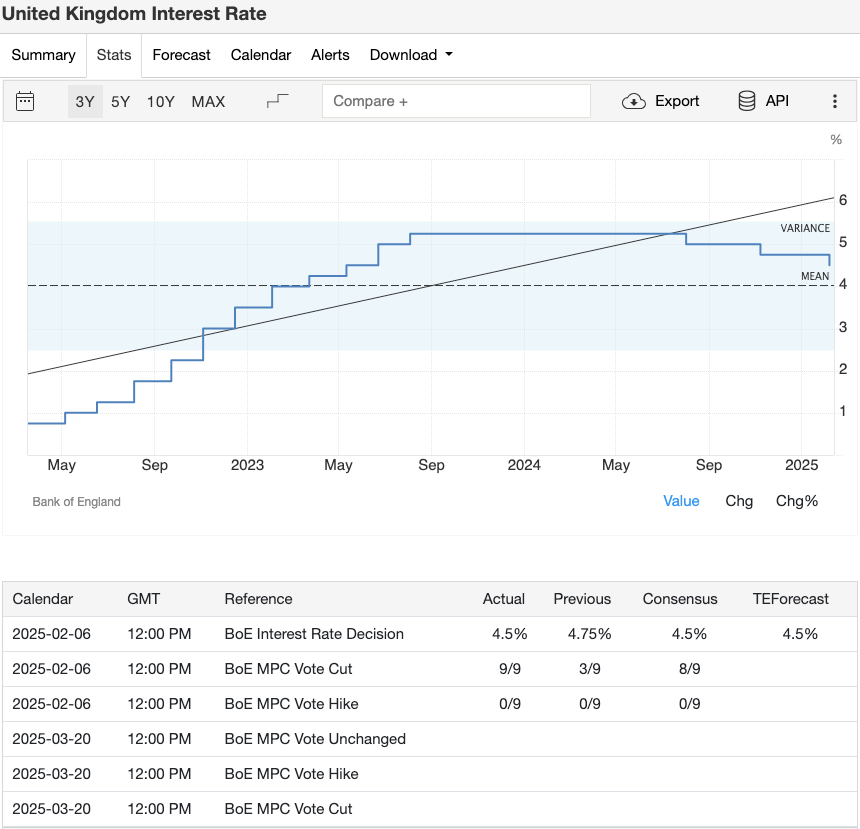Screen dimensions: 860x829
Task: Open the Alerts tab
Action: (330, 55)
